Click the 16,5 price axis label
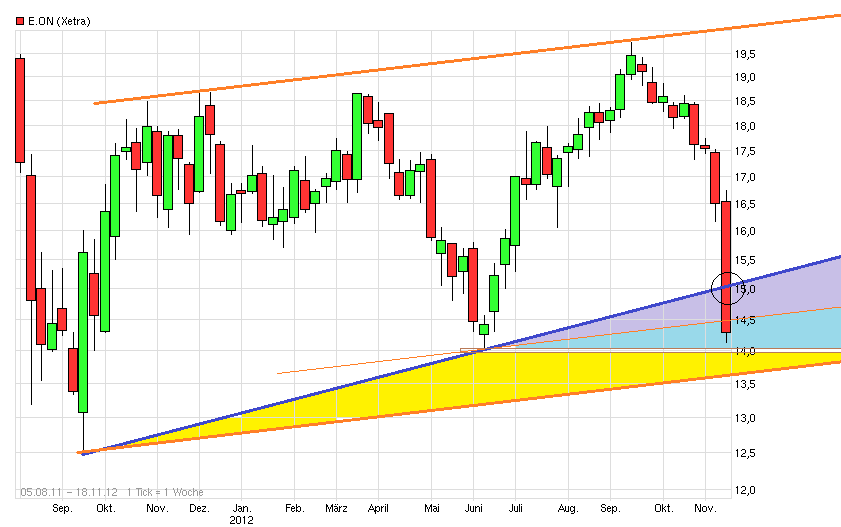 pos(745,204)
